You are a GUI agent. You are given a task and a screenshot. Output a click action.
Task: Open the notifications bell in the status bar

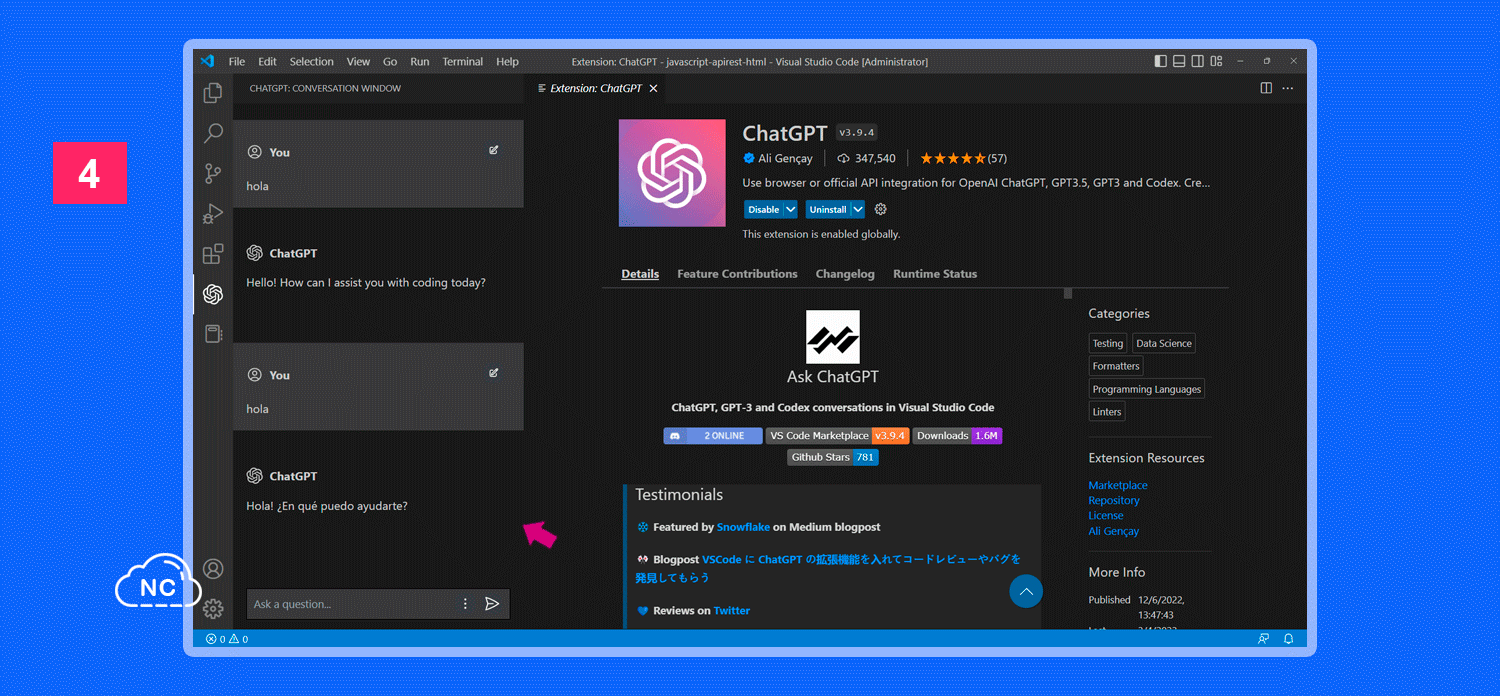1288,638
